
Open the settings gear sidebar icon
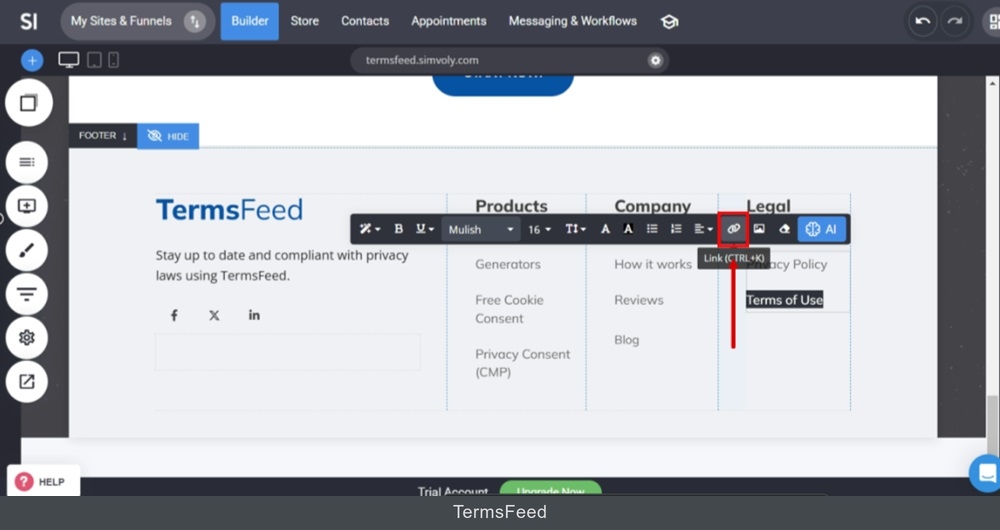[x=27, y=337]
